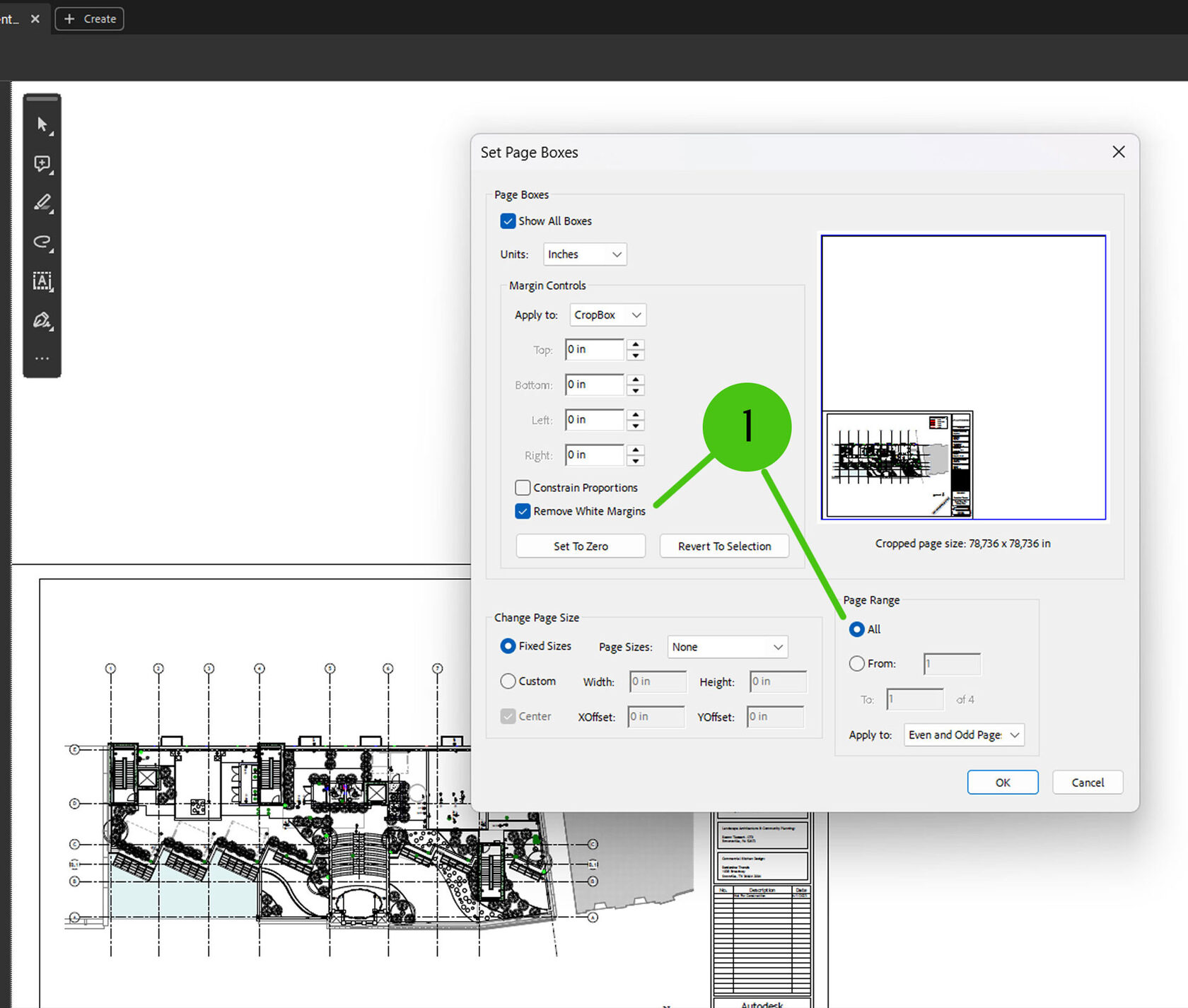Select the Custom page size radio button
The height and width of the screenshot is (1008, 1188).
(508, 681)
